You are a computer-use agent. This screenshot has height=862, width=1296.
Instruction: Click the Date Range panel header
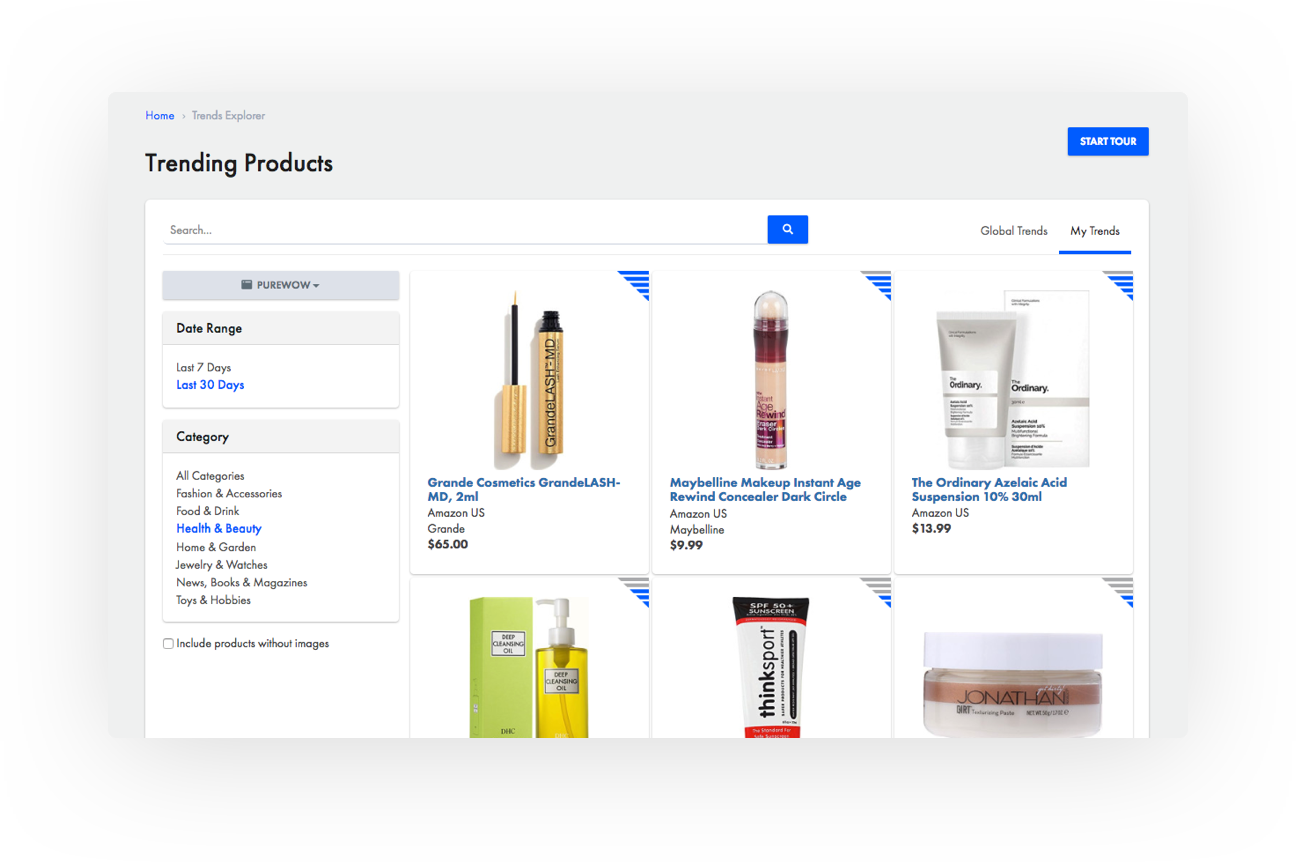(281, 328)
